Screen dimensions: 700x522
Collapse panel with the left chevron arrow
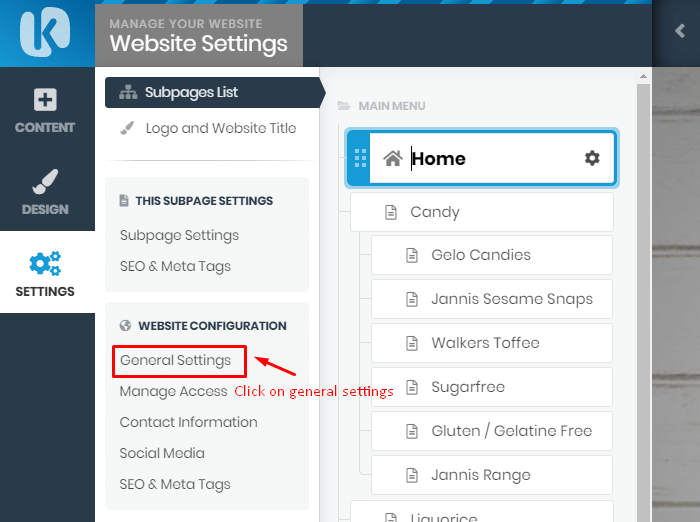(x=680, y=31)
